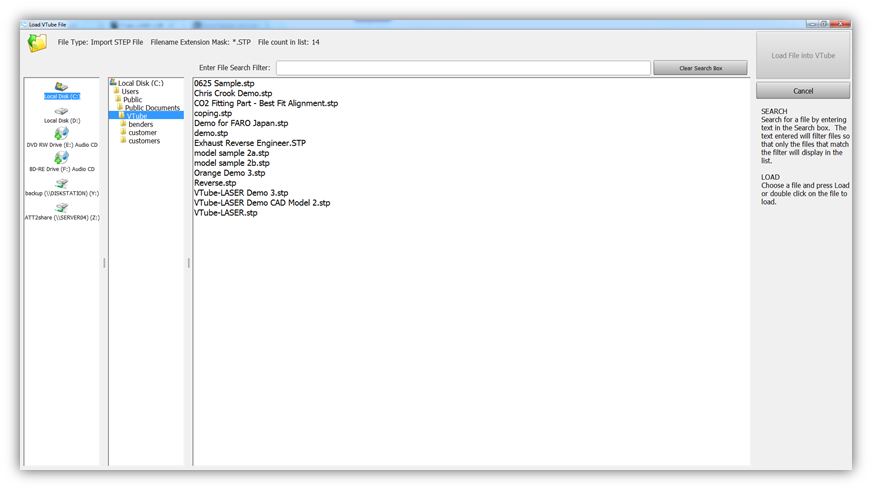The width and height of the screenshot is (872, 490).
Task: Click Load File into VTube button
Action: click(x=803, y=56)
